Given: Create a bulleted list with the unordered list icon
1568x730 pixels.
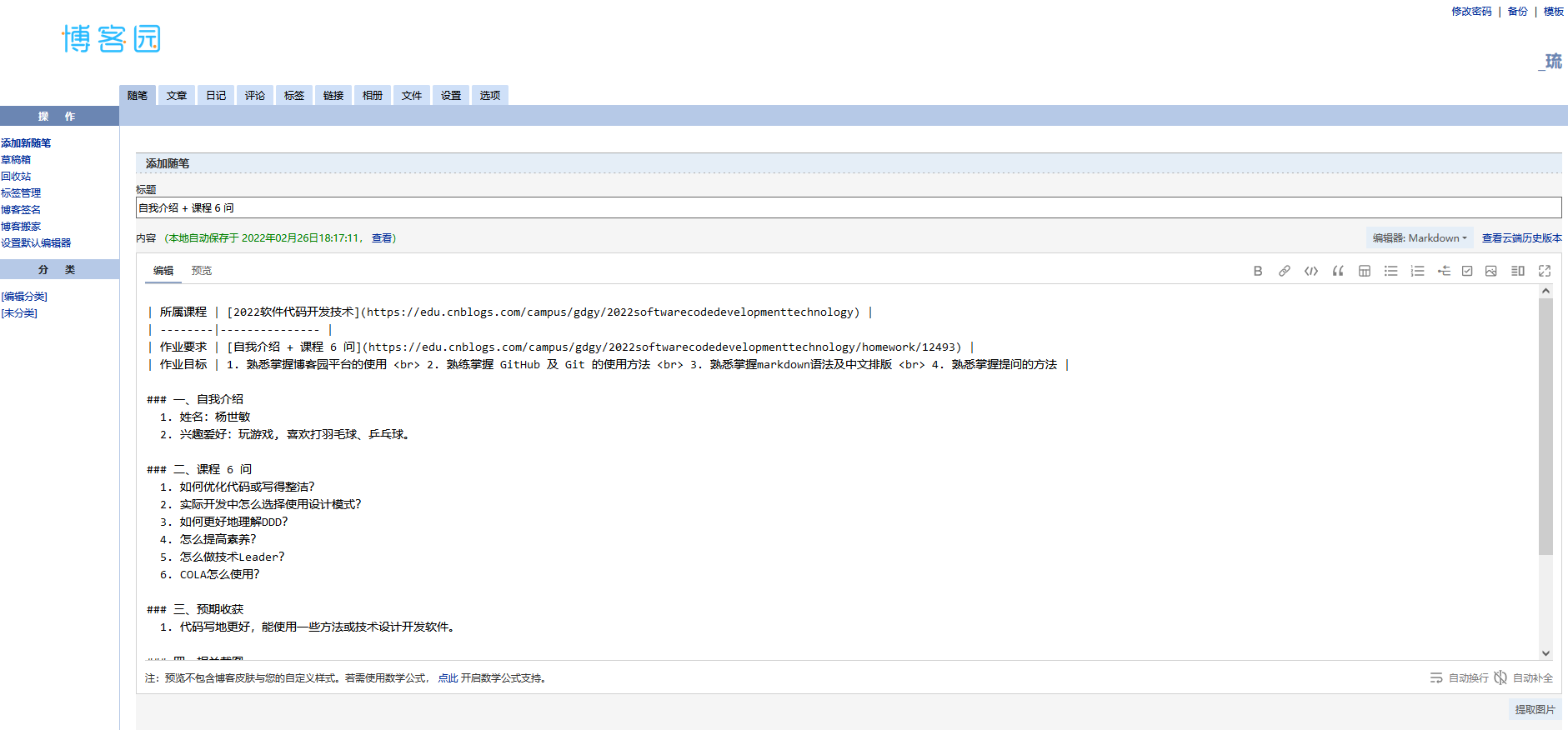Looking at the screenshot, I should tap(1391, 271).
